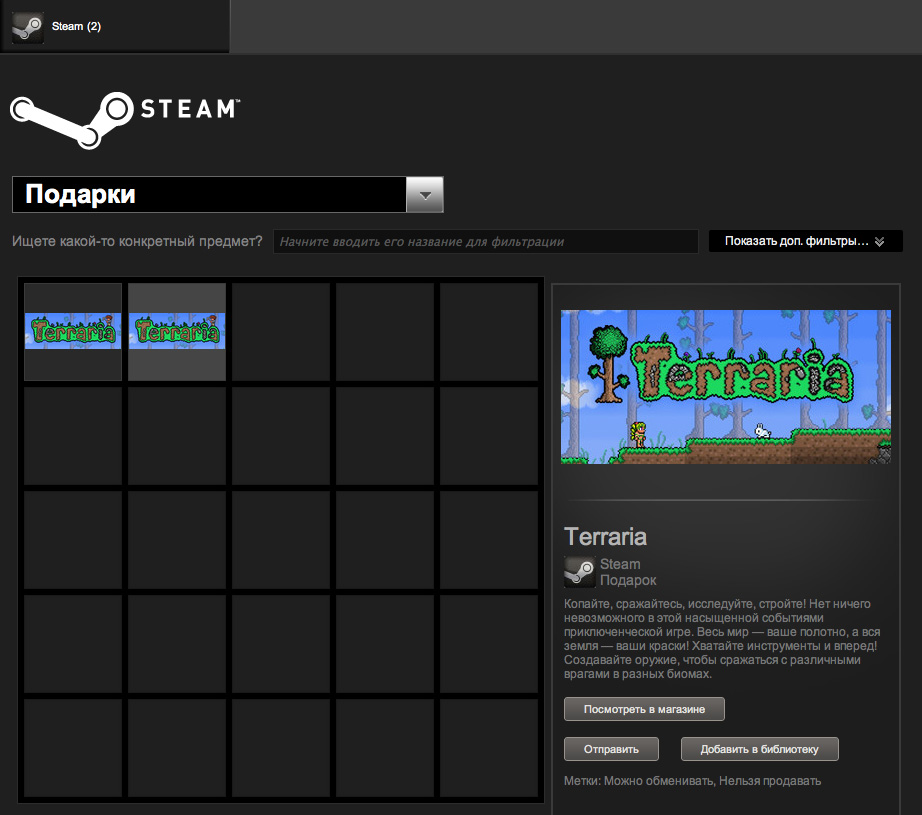Click the Отправить button
Viewport: 922px width, 815px height.
(x=611, y=749)
